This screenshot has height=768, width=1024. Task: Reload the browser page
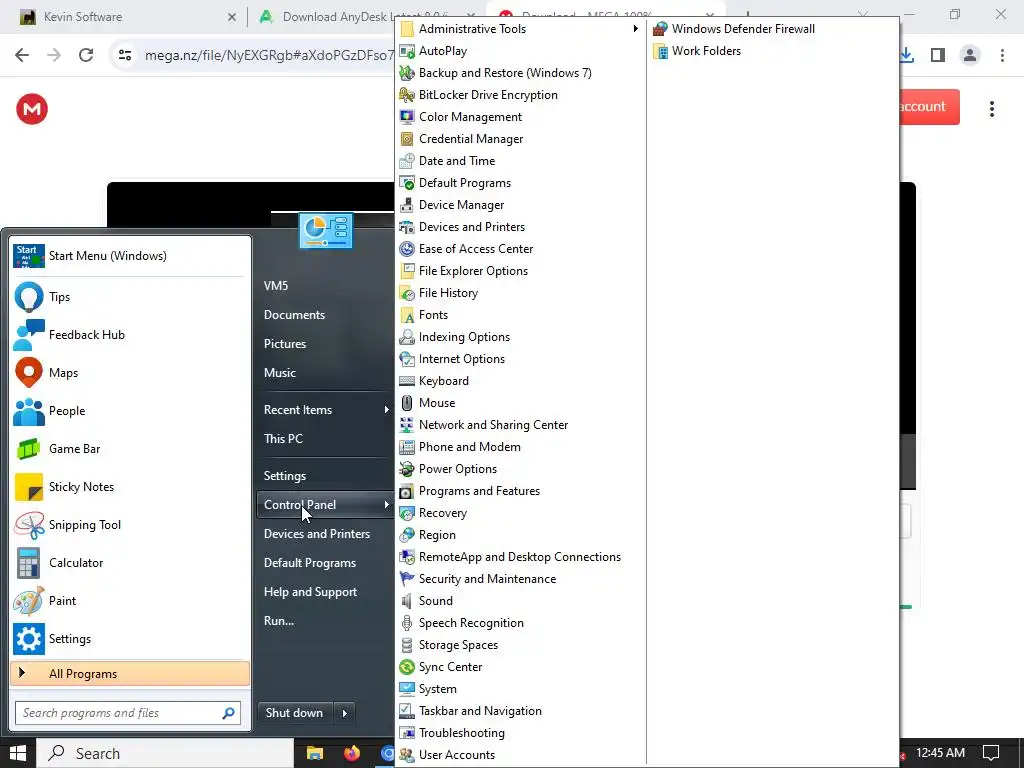click(86, 56)
